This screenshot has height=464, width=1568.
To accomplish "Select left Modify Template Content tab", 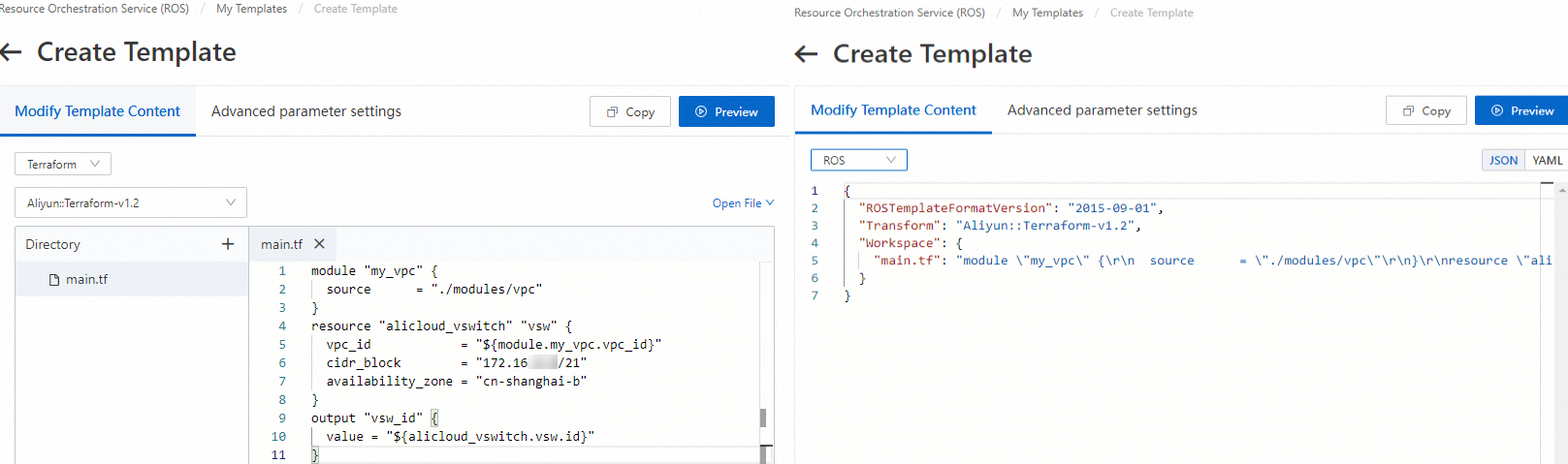I will [x=97, y=111].
